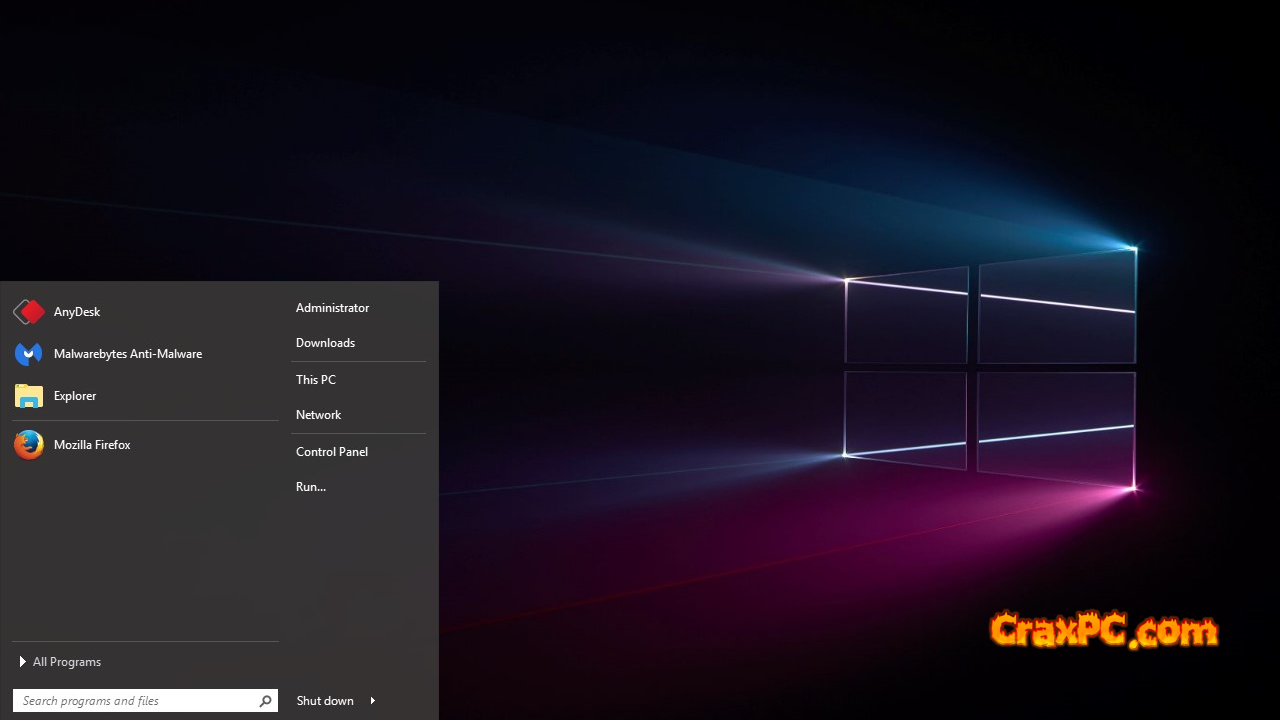The height and width of the screenshot is (720, 1280).
Task: Open the Administrator user folder
Action: [x=332, y=308]
